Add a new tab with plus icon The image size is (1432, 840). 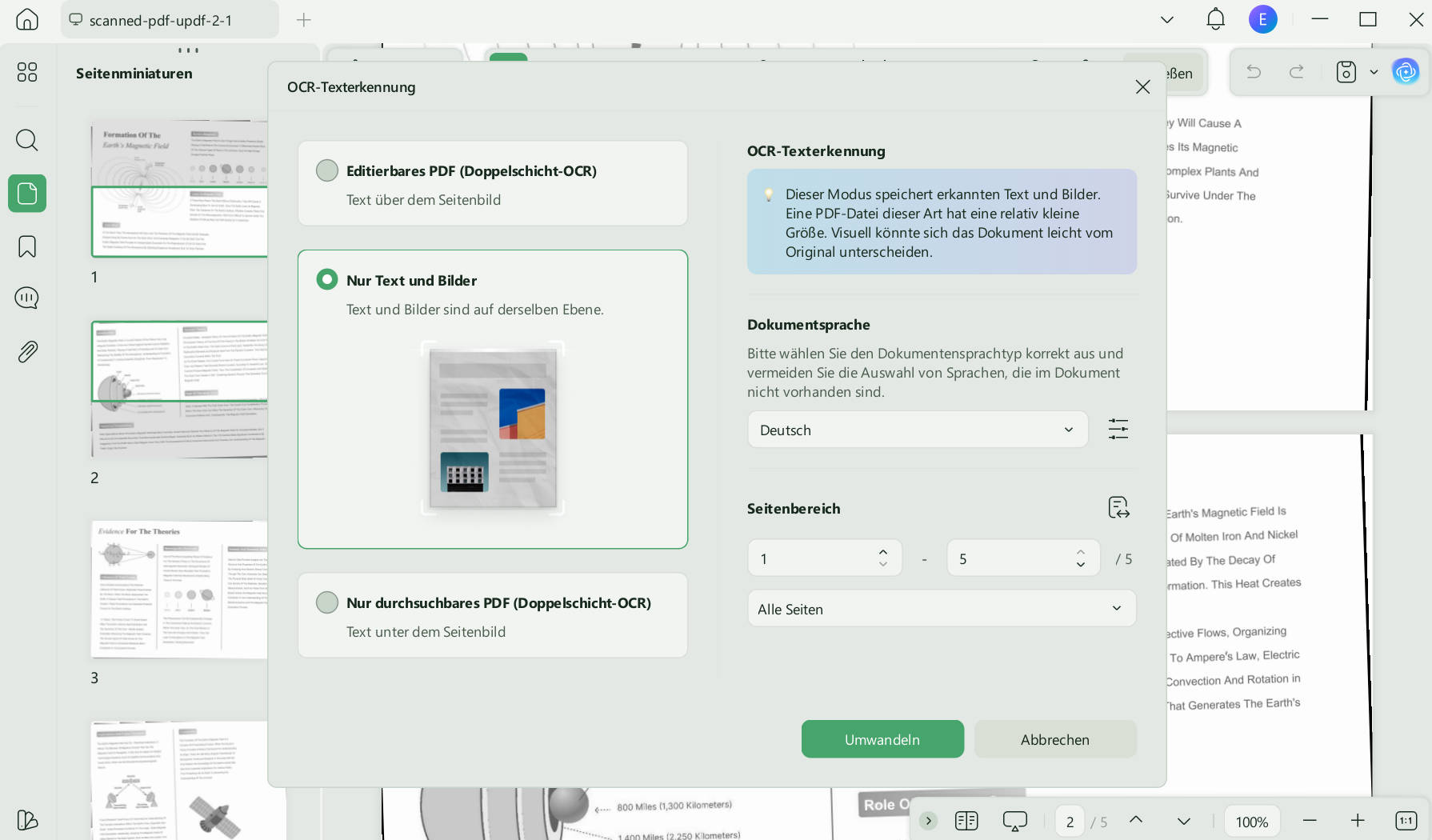click(303, 20)
